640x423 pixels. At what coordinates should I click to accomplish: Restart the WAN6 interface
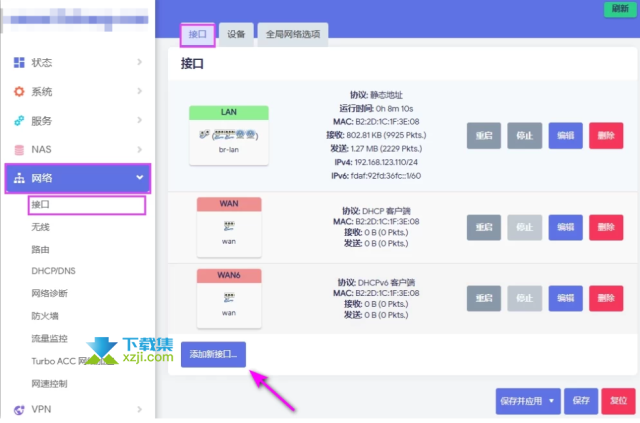pyautogui.click(x=484, y=298)
